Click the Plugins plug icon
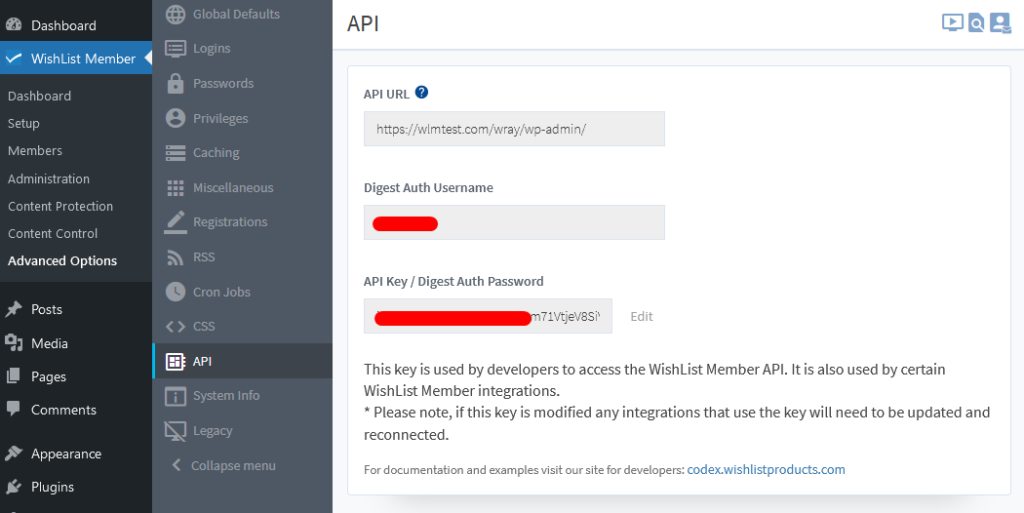 [13, 486]
